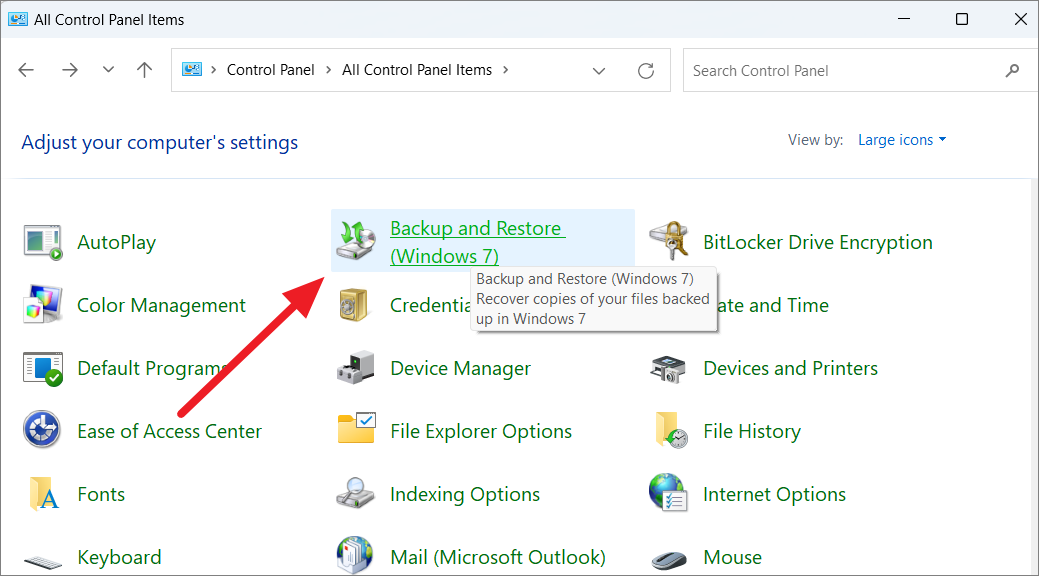Open the AutoPlay icon
Image resolution: width=1039 pixels, height=576 pixels.
(43, 242)
